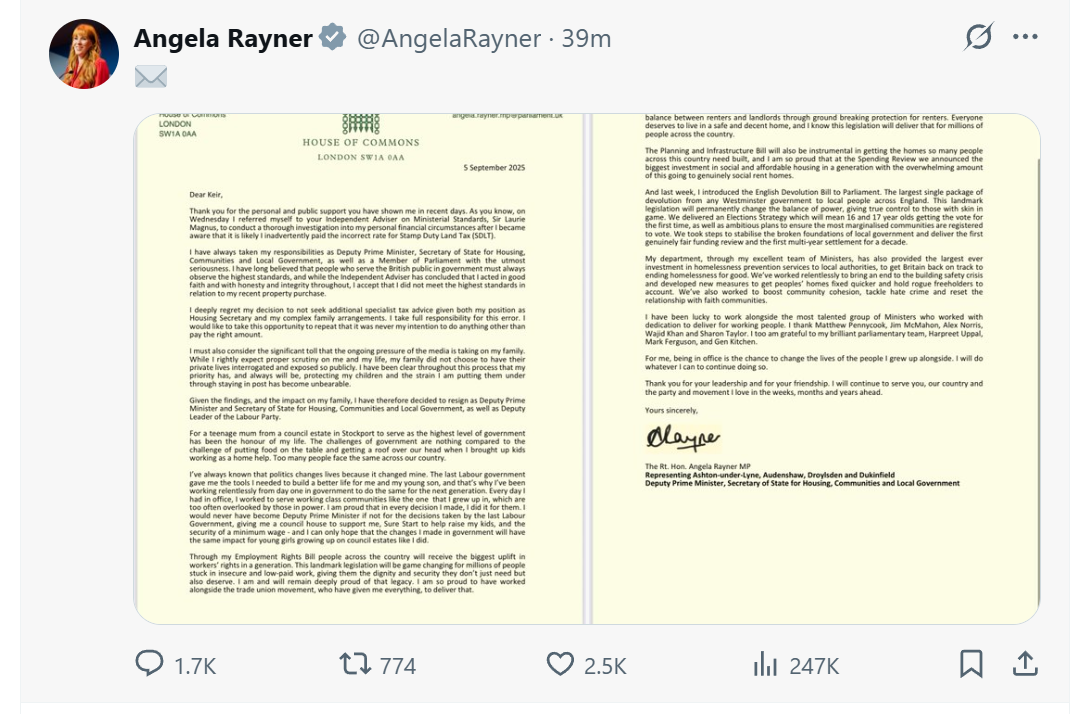The width and height of the screenshot is (1078, 714).
Task: Click the 1.7K replies count
Action: (x=196, y=665)
